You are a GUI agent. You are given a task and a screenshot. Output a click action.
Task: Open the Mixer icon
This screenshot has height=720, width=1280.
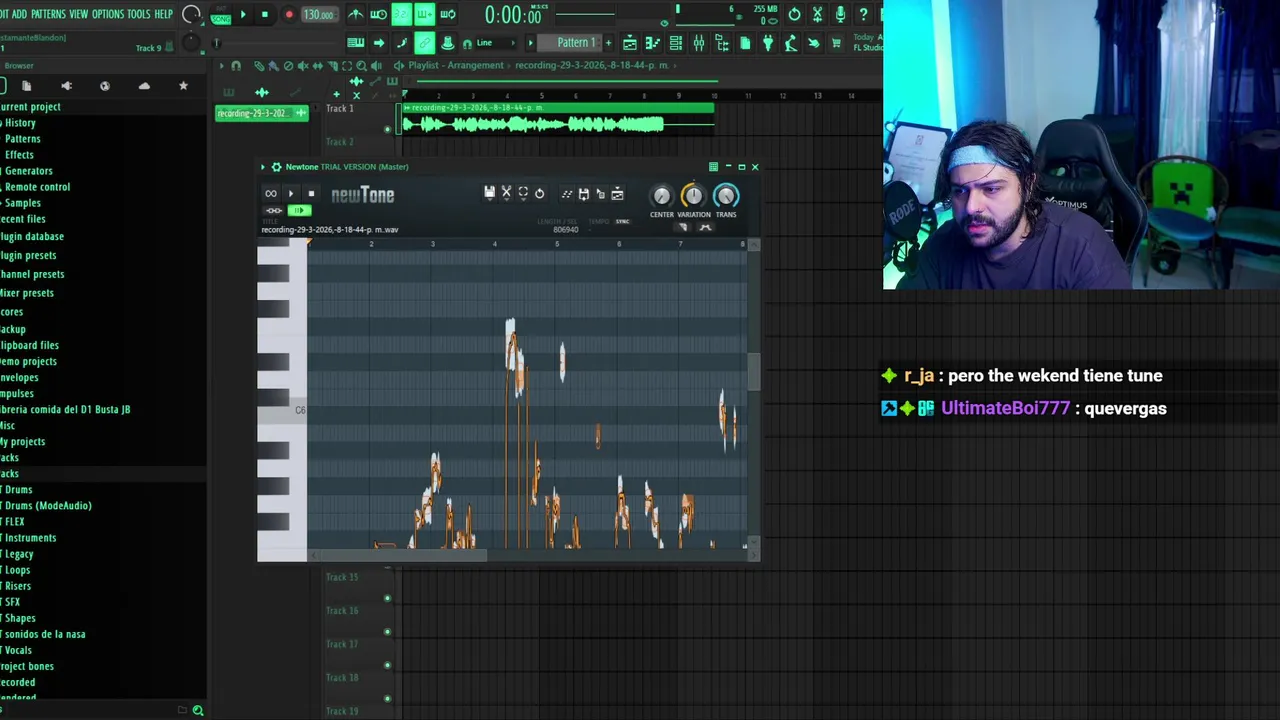coord(698,42)
